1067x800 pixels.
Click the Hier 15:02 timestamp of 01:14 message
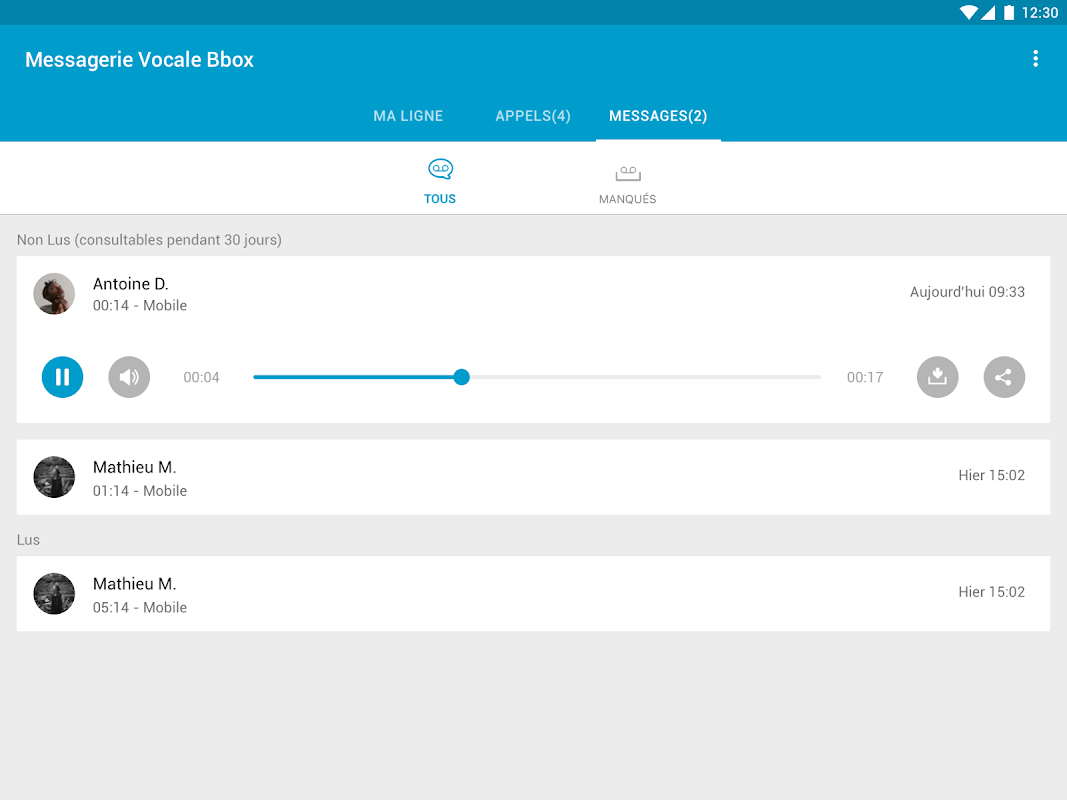tap(991, 475)
